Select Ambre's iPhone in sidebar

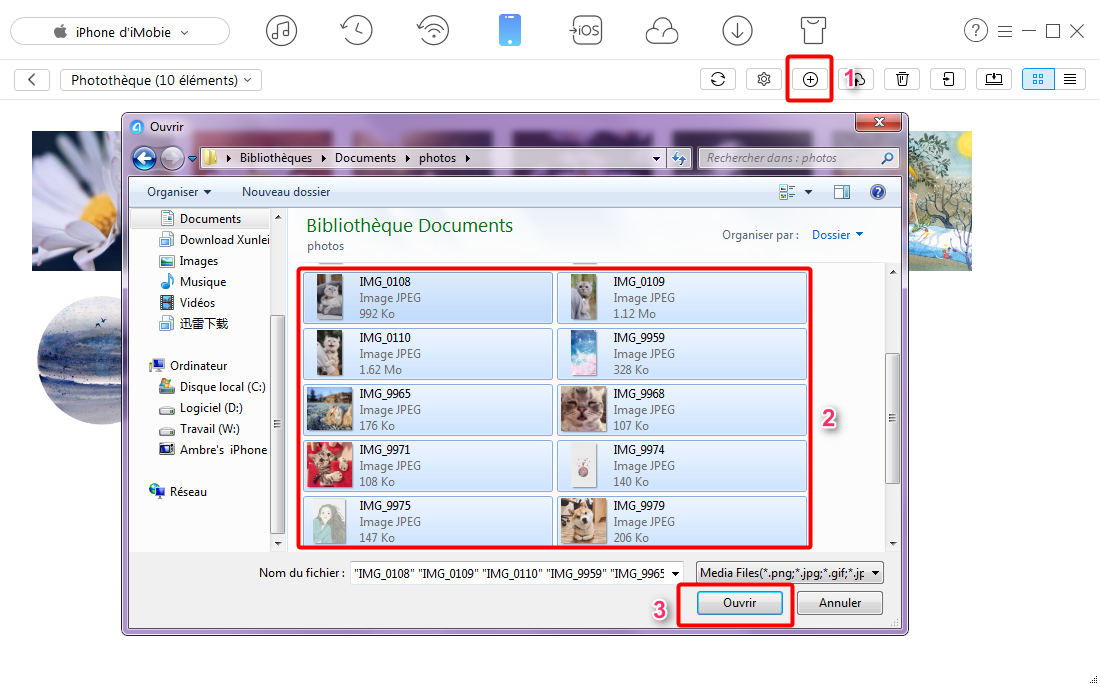pos(214,450)
